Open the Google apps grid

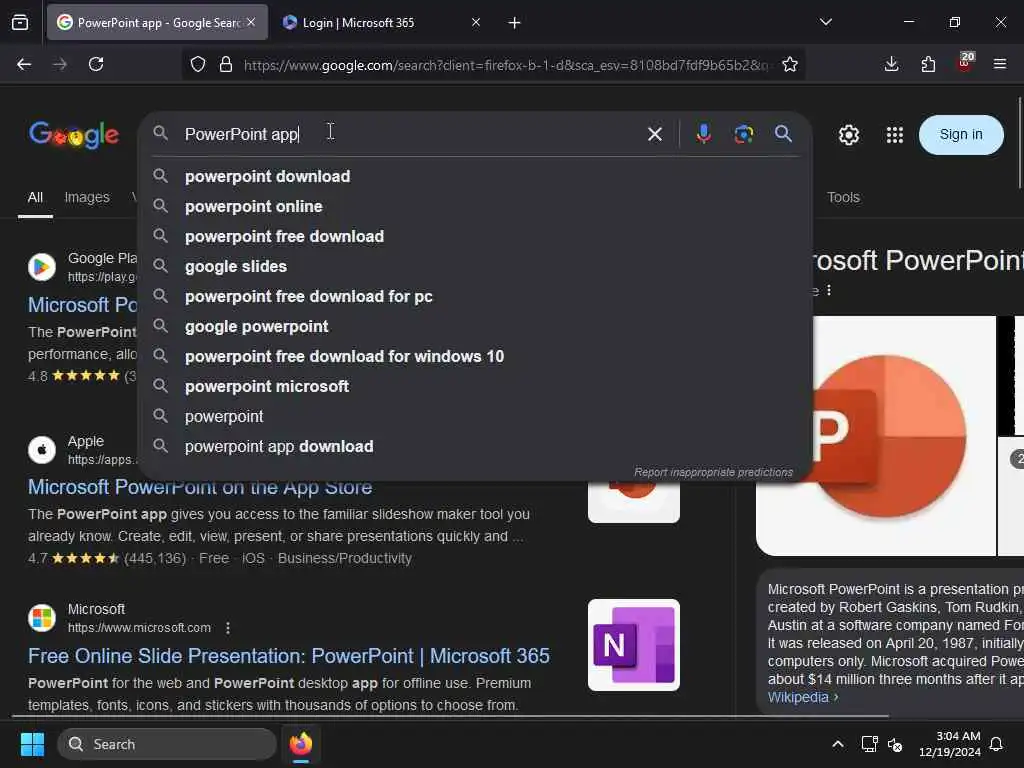pyautogui.click(x=894, y=135)
